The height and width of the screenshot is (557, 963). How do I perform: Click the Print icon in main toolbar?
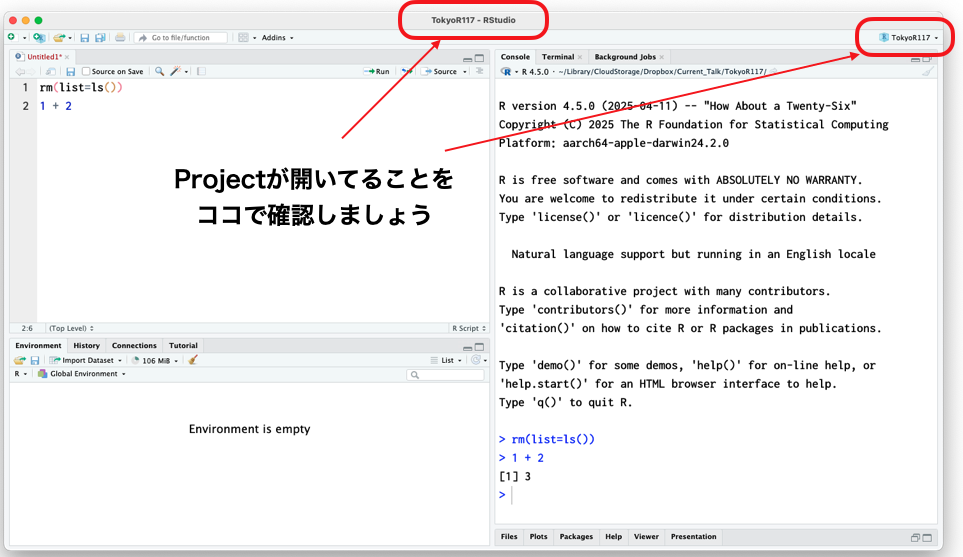click(120, 37)
